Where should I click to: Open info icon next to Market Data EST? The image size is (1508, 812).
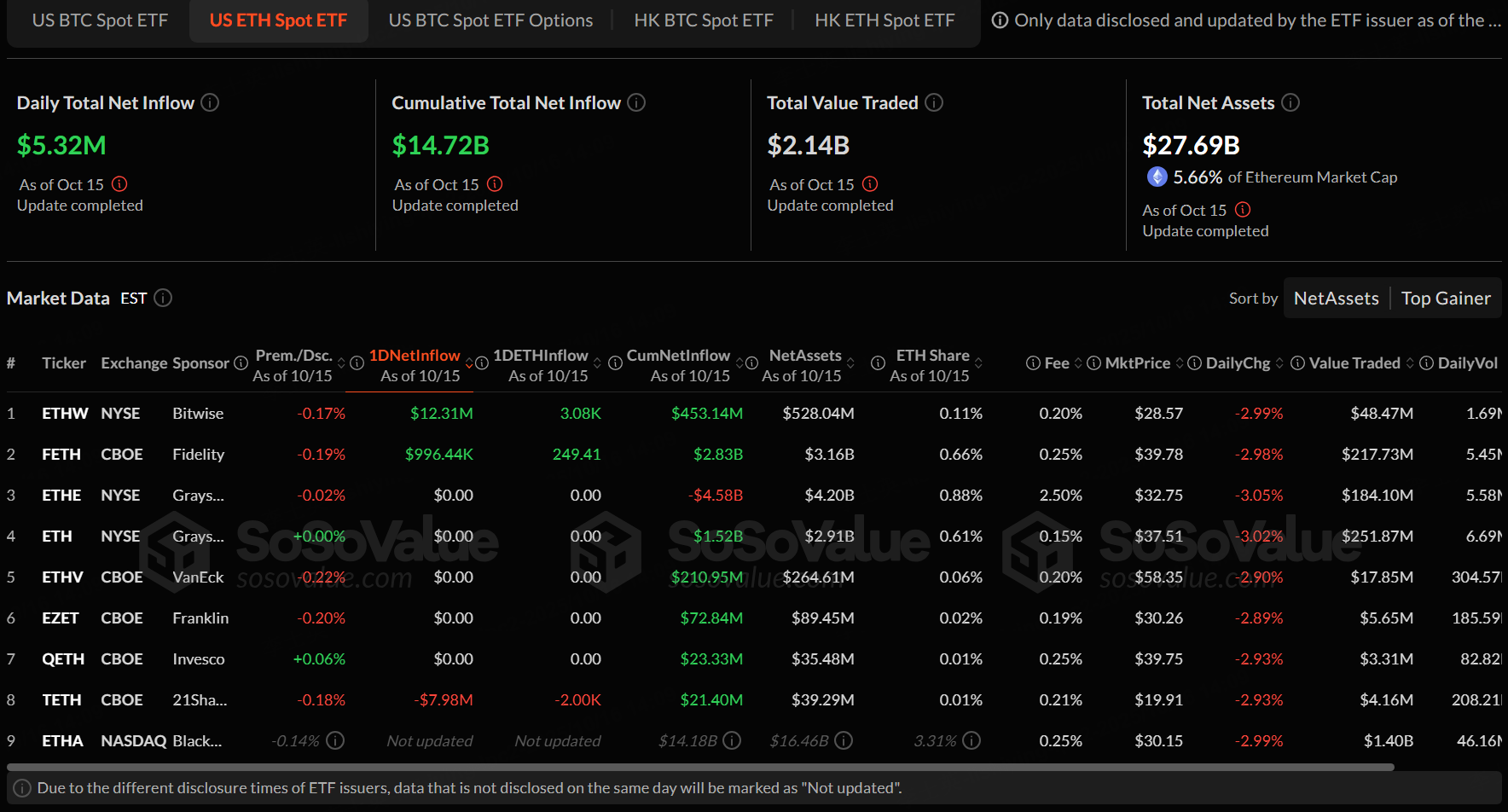[163, 298]
